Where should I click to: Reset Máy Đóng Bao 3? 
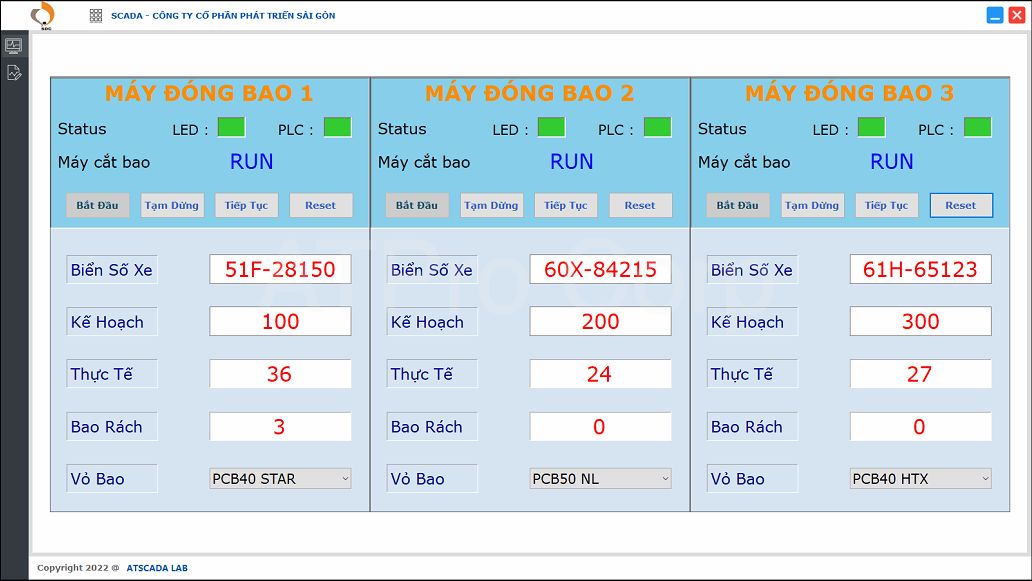961,205
